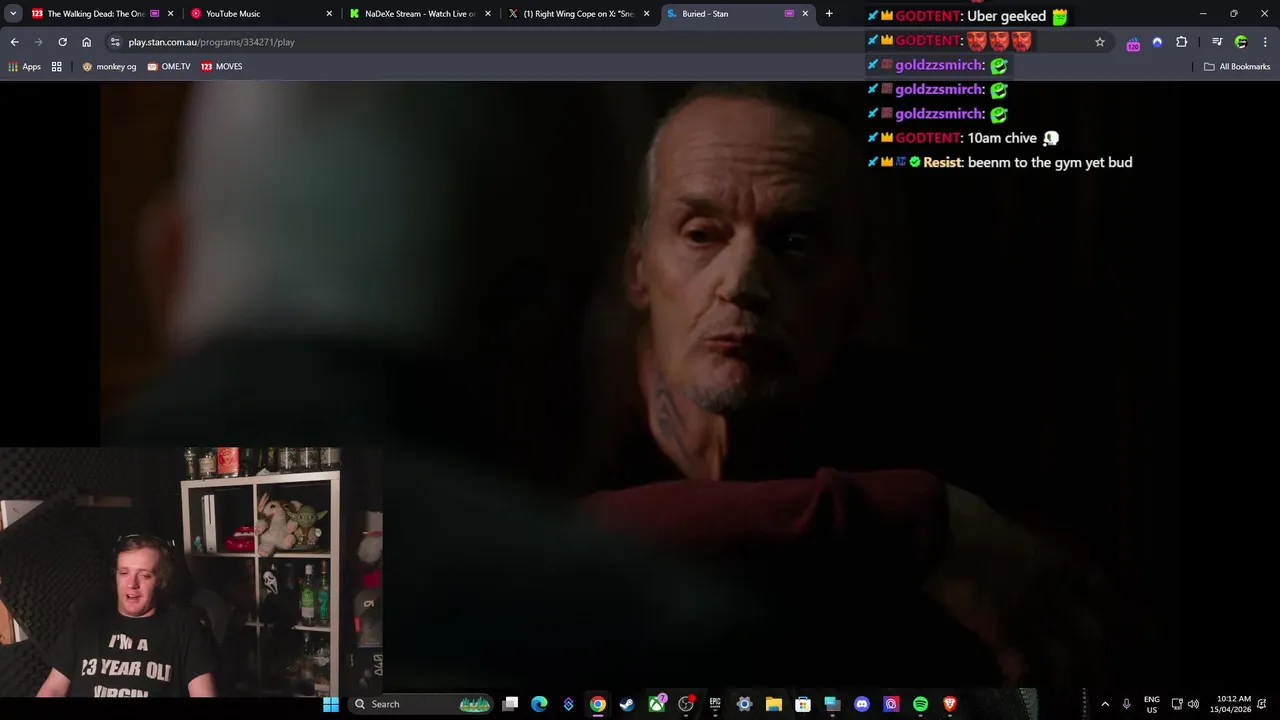Bookmark this page with star icon
1280x720 pixels.
point(1100,42)
